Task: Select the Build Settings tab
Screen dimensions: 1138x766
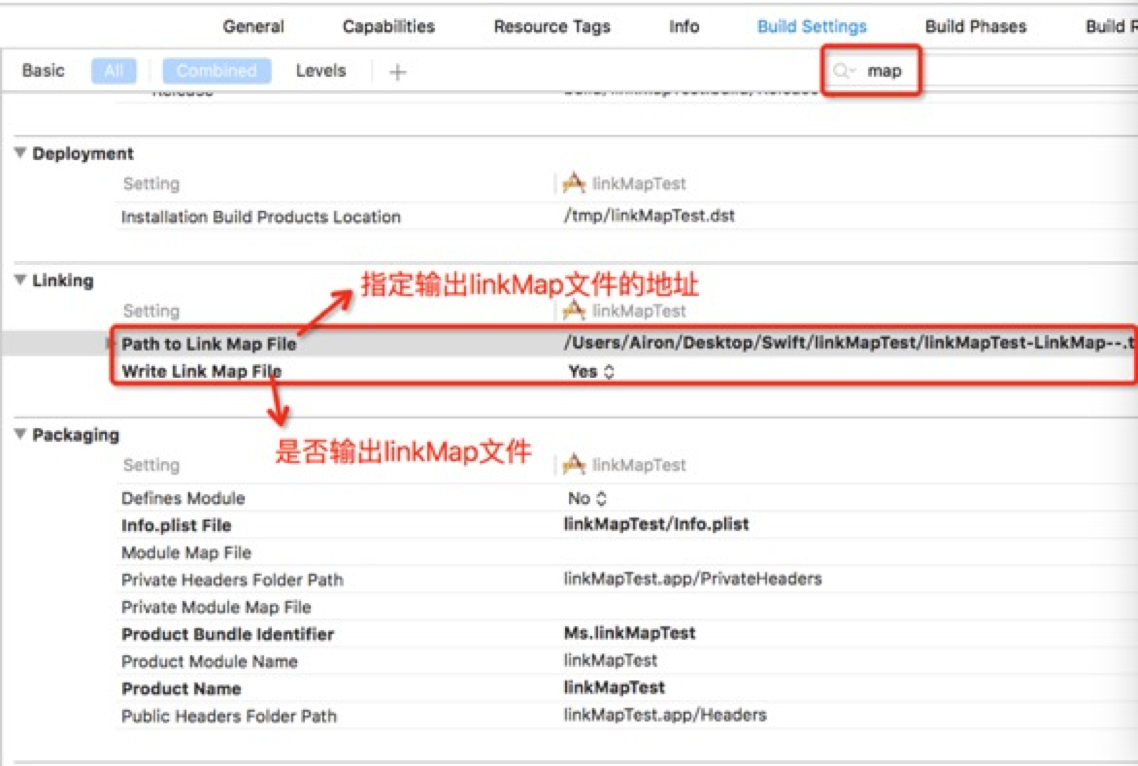Action: pos(811,27)
